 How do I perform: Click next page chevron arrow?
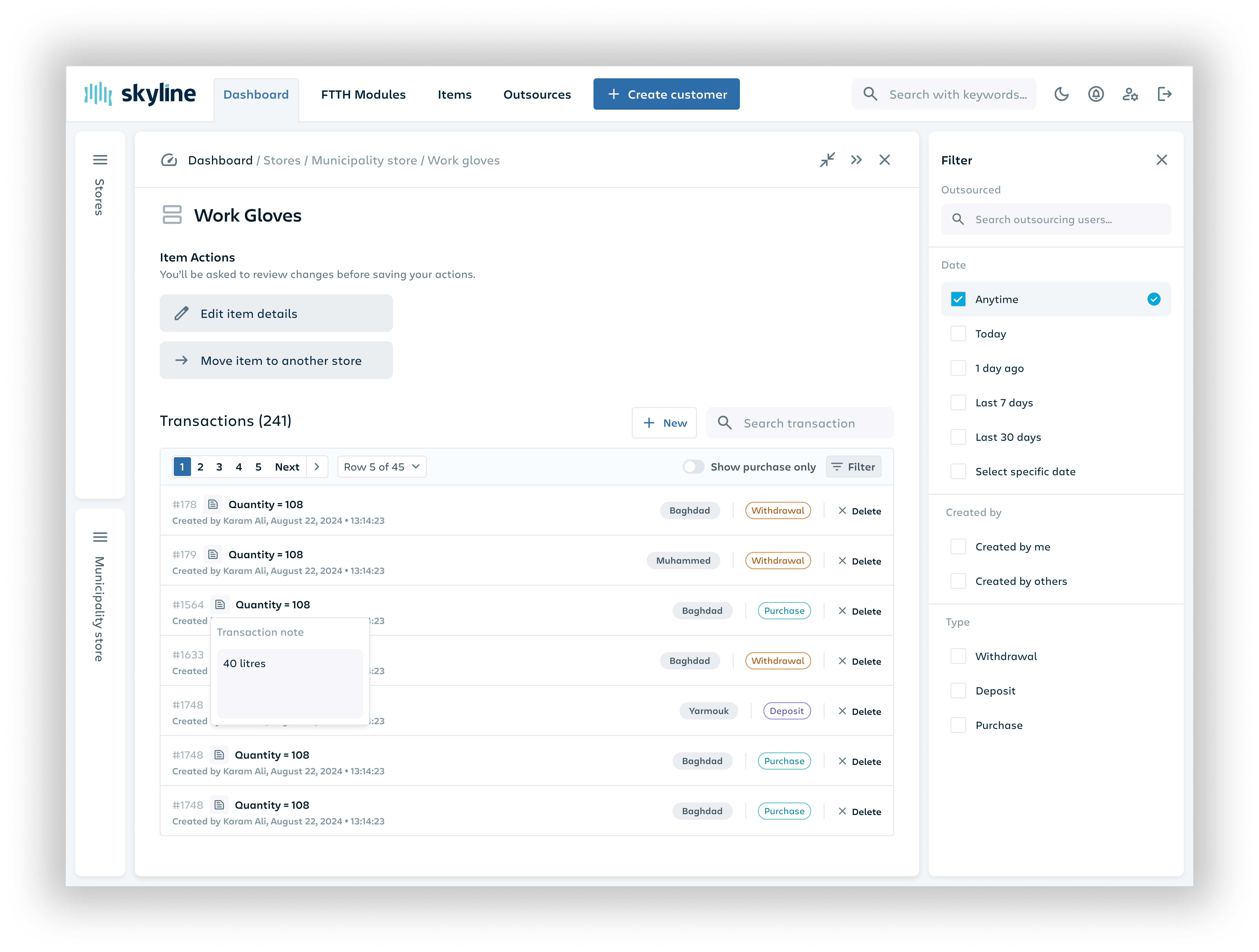pyautogui.click(x=317, y=467)
